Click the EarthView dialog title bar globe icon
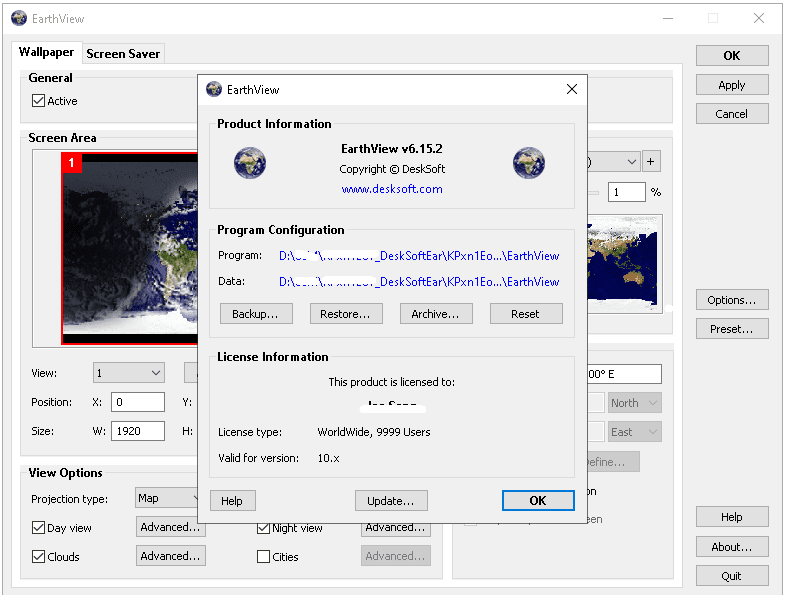 point(214,89)
